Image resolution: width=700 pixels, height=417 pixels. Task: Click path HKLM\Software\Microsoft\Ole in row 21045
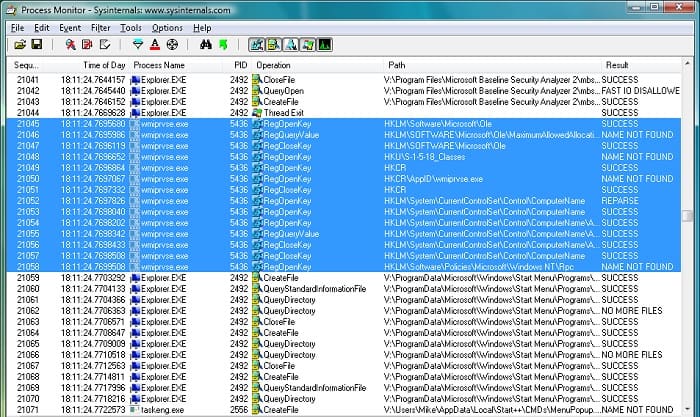(438, 124)
